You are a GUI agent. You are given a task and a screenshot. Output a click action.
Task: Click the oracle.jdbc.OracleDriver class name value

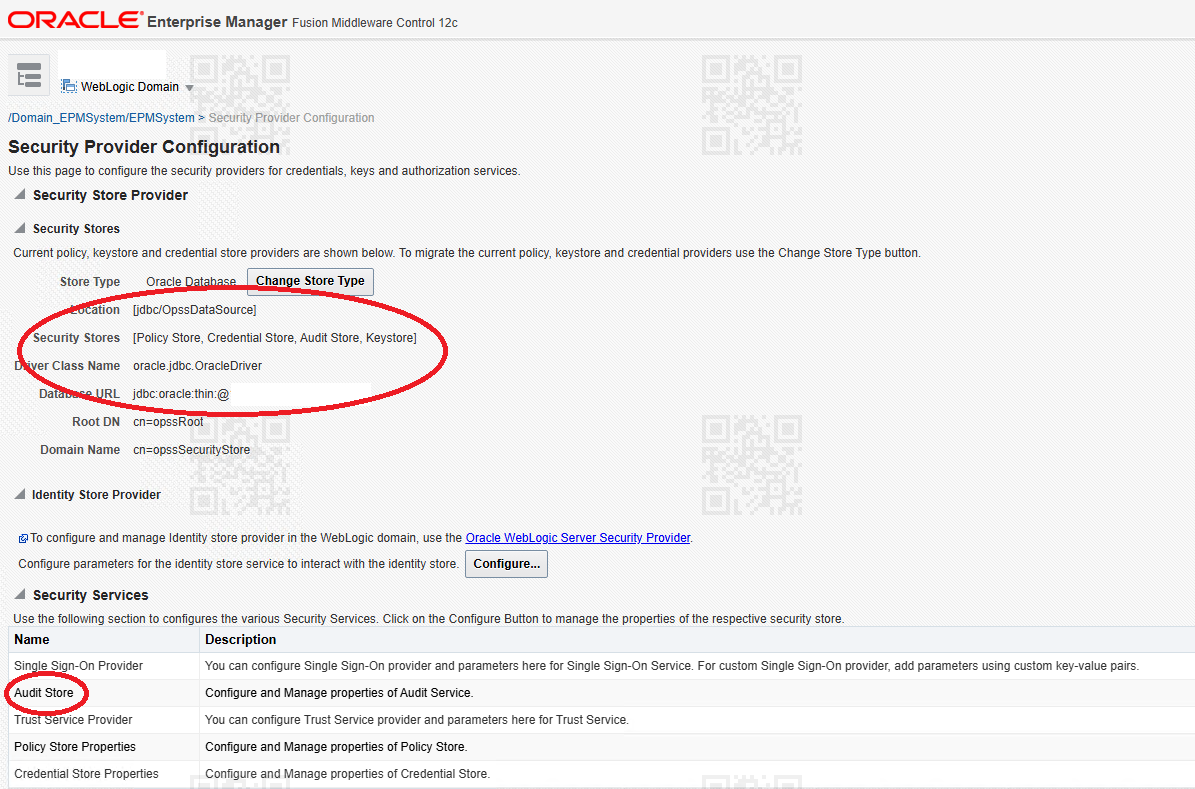point(197,366)
